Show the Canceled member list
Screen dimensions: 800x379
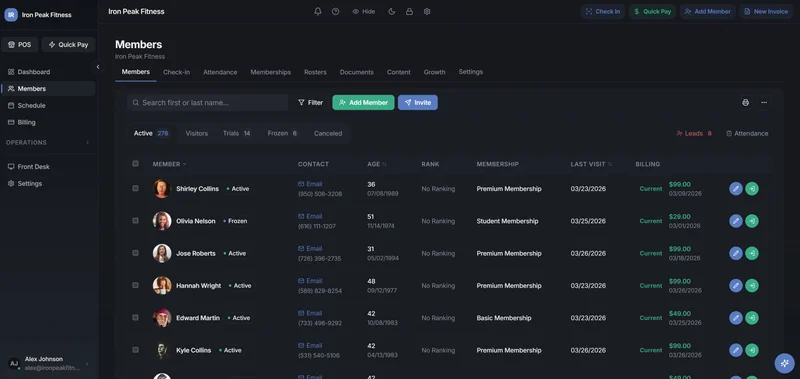pyautogui.click(x=328, y=133)
